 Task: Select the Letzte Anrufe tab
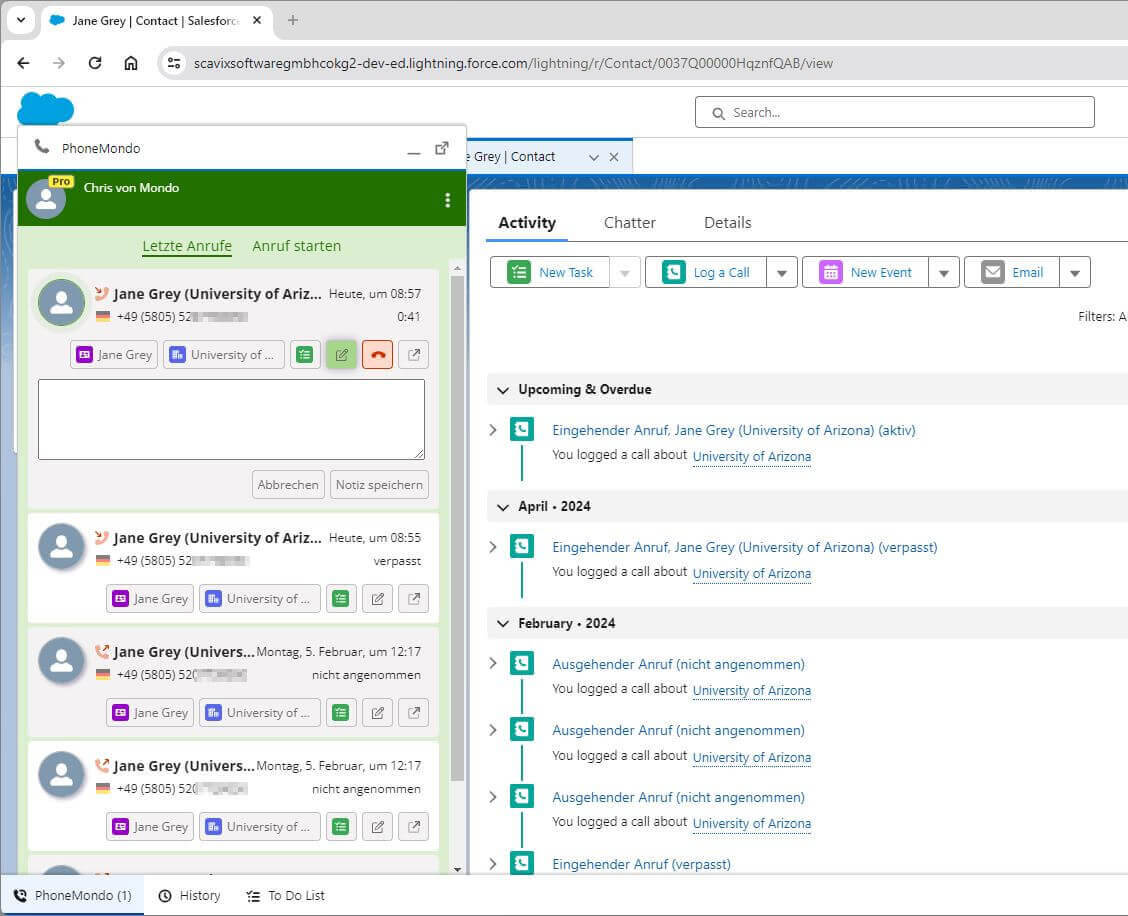click(x=187, y=246)
